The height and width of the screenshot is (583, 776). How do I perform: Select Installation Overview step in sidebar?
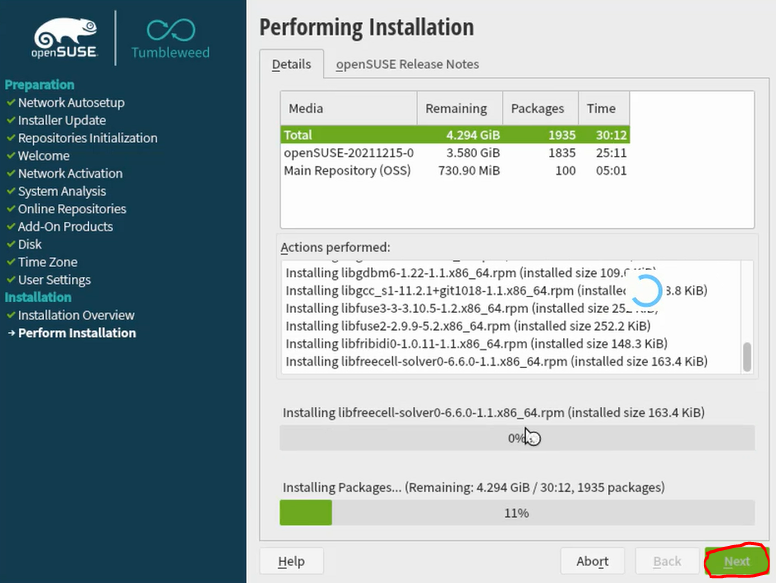coord(76,315)
